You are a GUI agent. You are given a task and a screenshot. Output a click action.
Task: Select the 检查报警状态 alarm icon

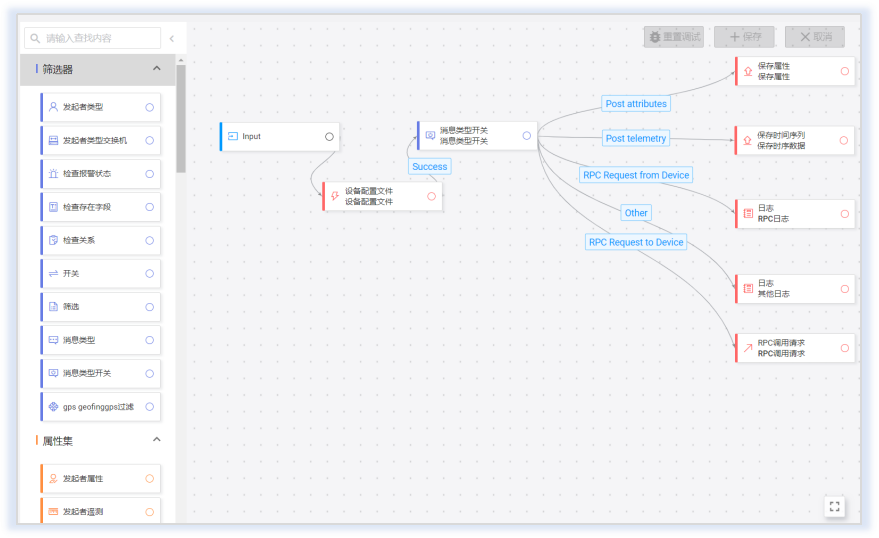53,174
